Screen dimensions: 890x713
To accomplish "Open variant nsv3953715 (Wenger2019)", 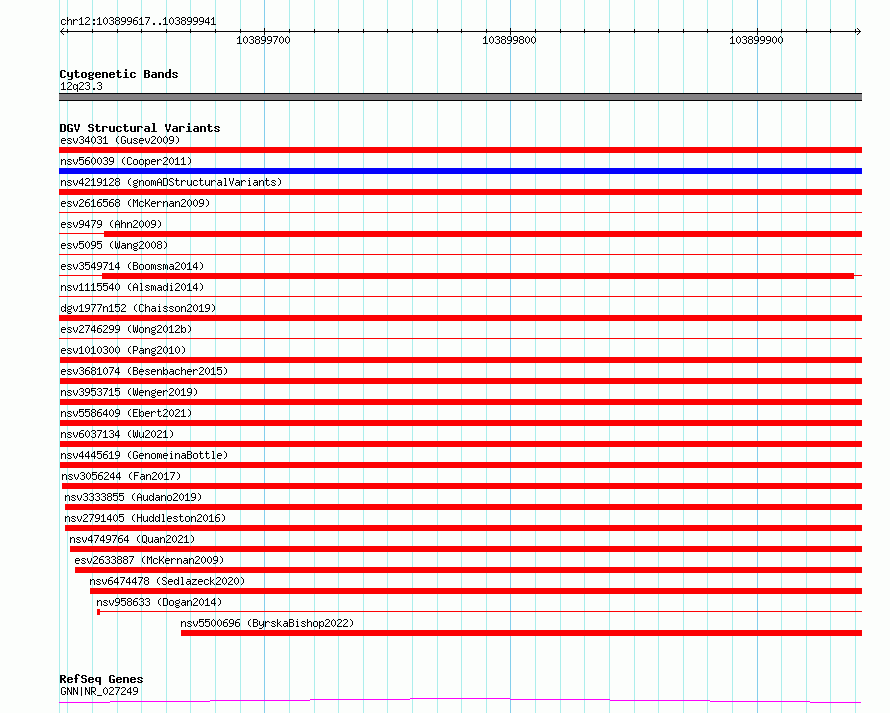I will (x=129, y=392).
